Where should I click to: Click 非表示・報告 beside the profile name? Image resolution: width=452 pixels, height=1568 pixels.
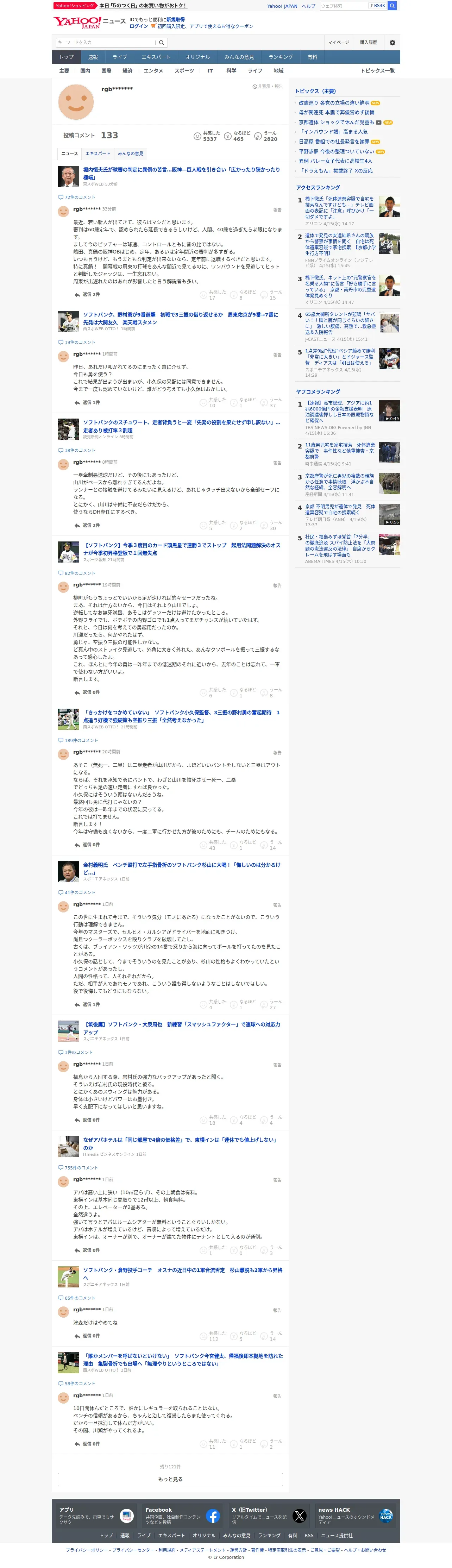(268, 87)
